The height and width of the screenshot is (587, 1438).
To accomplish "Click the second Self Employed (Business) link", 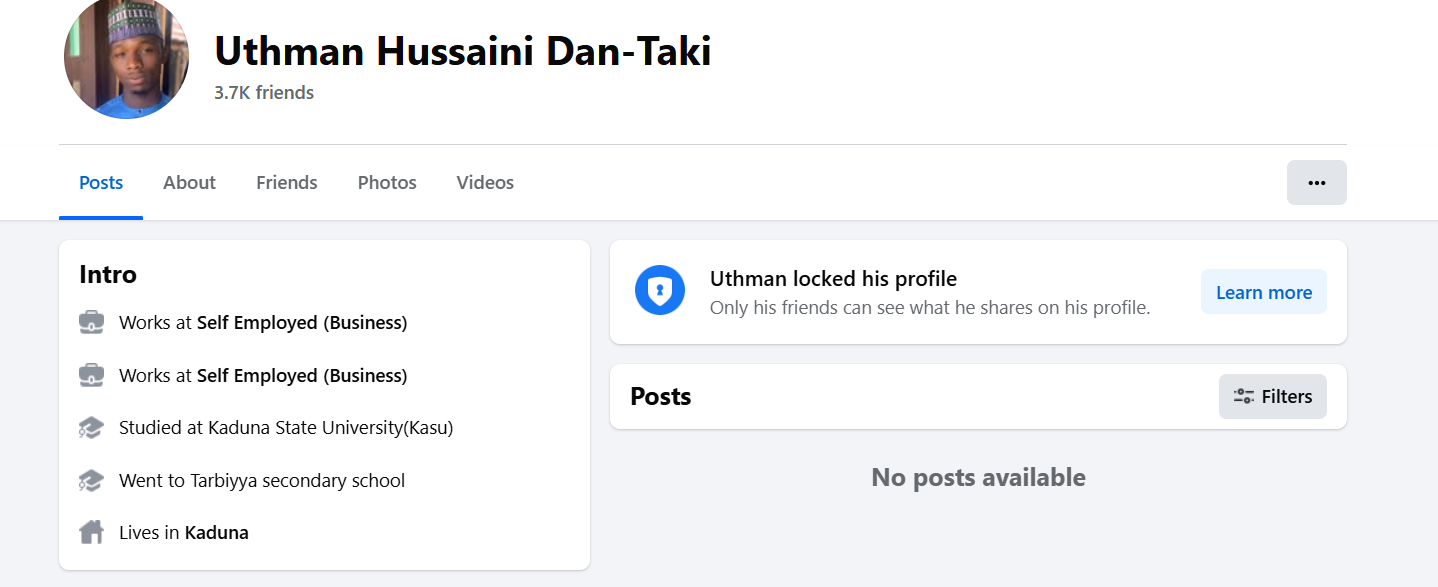I will [x=302, y=376].
